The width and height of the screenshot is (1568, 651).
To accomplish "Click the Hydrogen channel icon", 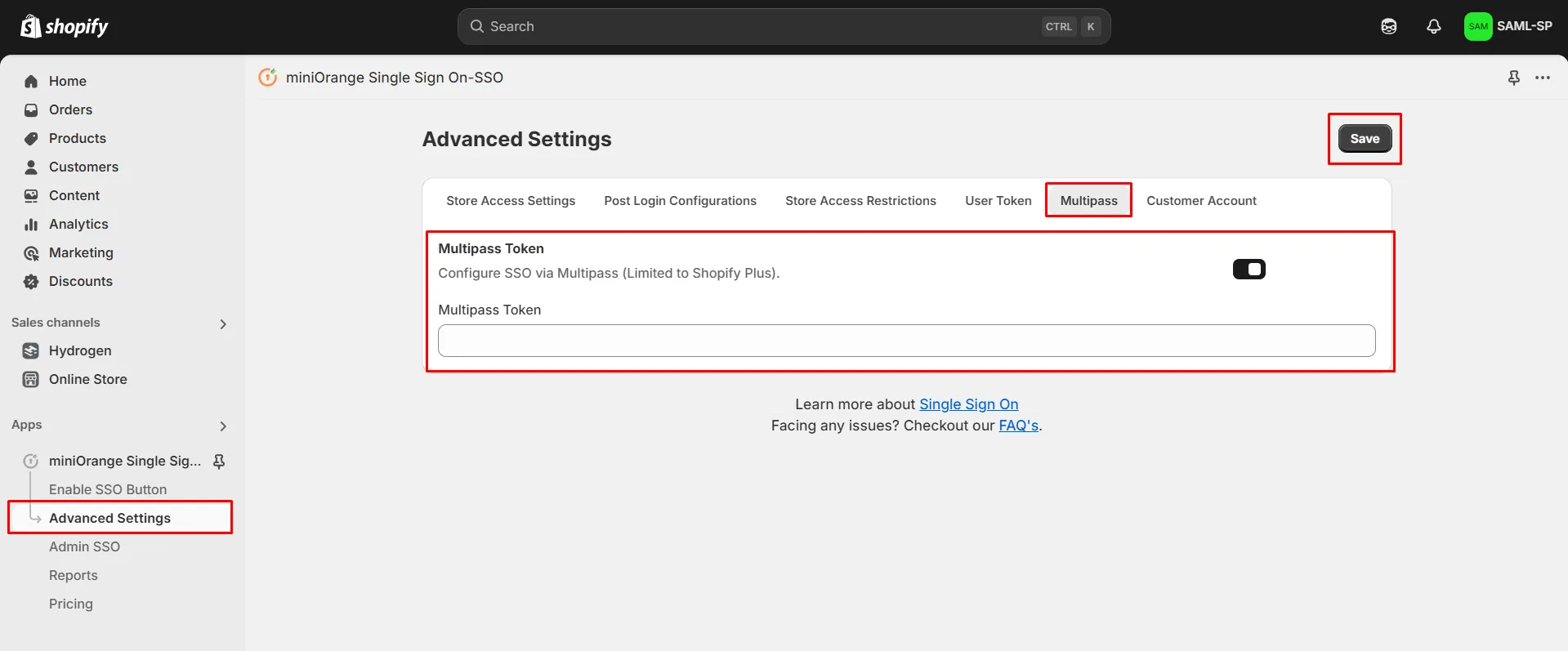I will click(x=31, y=350).
